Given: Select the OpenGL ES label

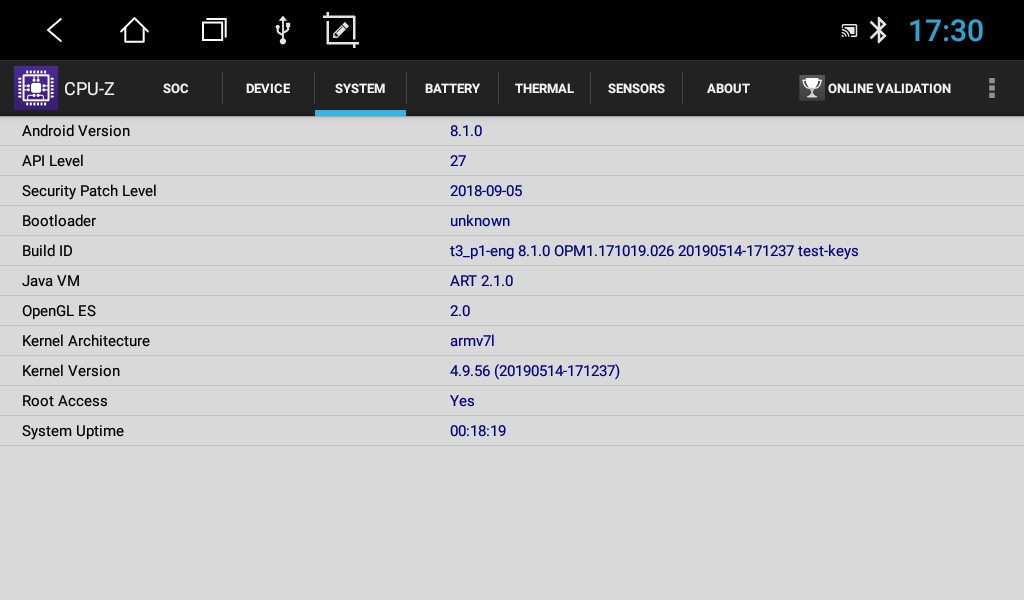Looking at the screenshot, I should pyautogui.click(x=59, y=311).
